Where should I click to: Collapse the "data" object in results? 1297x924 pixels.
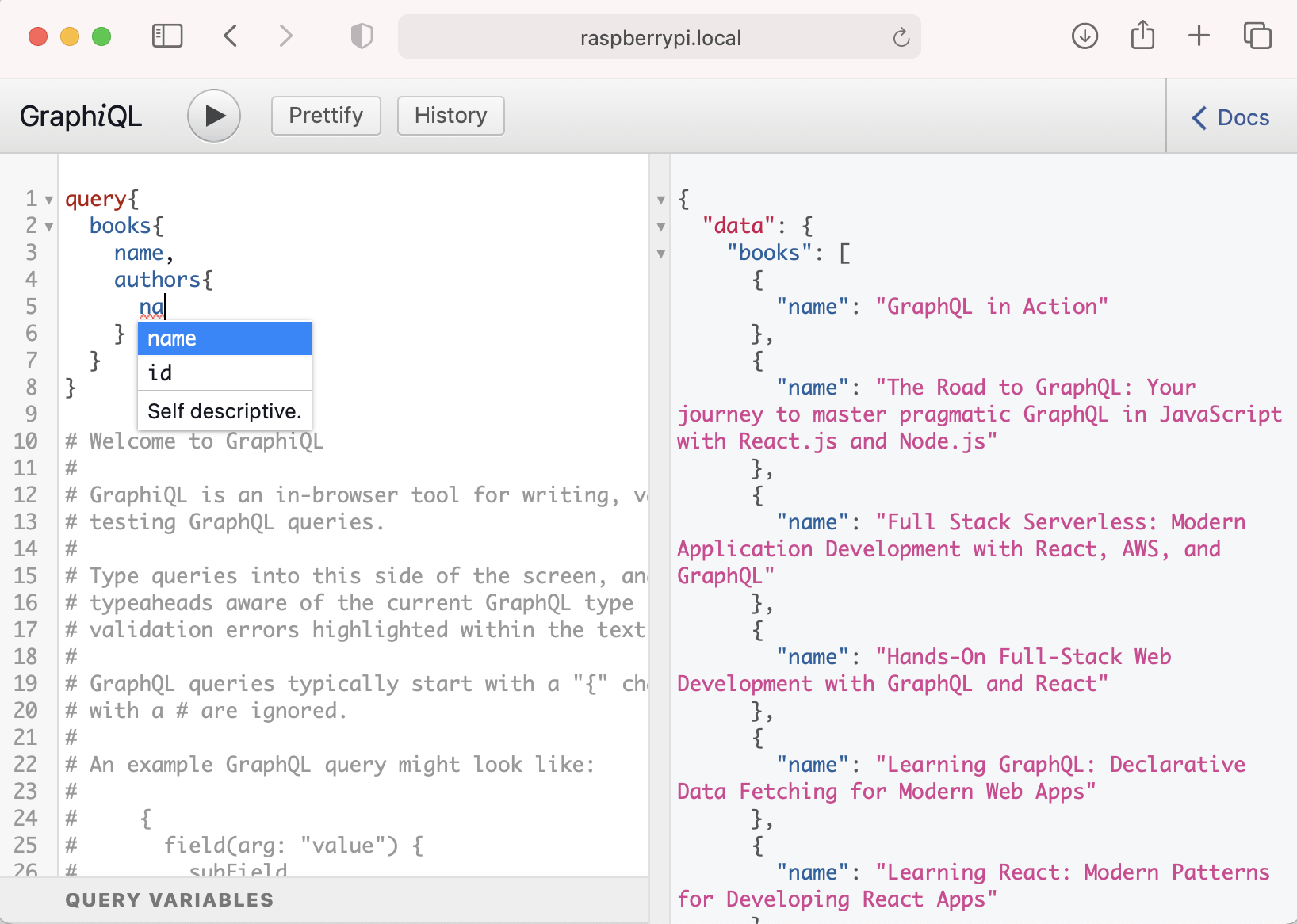tap(661, 227)
